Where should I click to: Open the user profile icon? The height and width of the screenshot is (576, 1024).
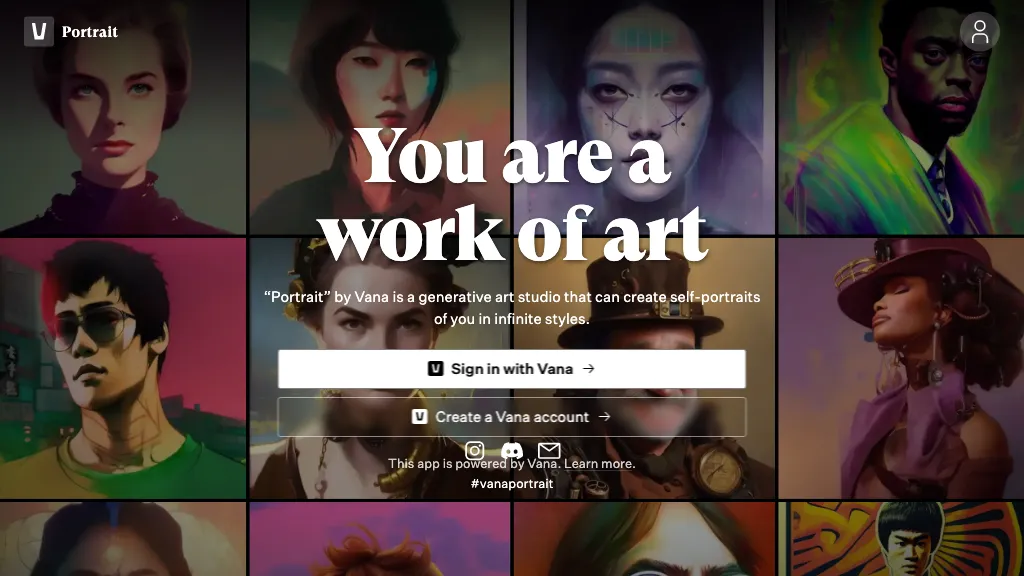point(979,32)
